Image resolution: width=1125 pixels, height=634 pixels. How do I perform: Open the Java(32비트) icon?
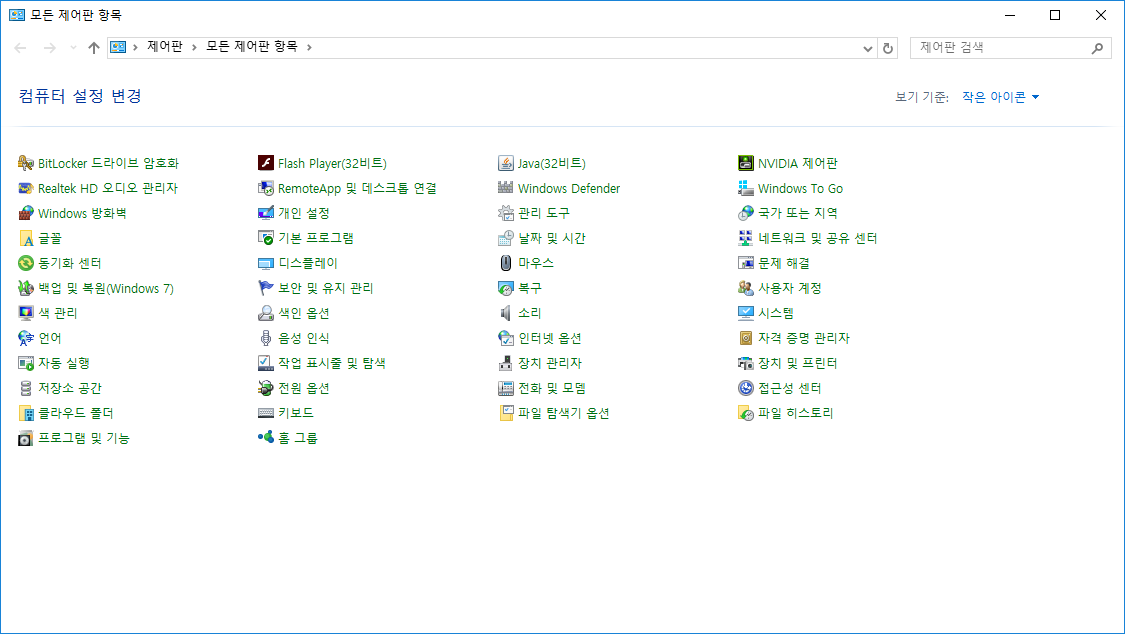tap(506, 164)
